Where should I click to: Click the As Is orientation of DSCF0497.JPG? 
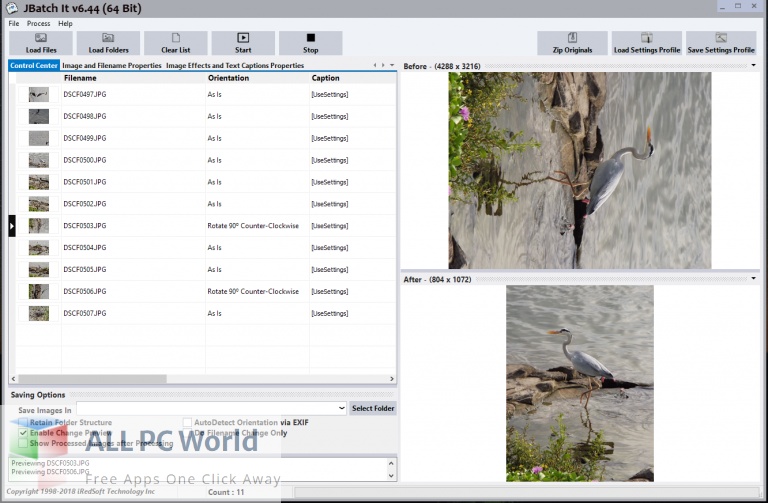214,95
